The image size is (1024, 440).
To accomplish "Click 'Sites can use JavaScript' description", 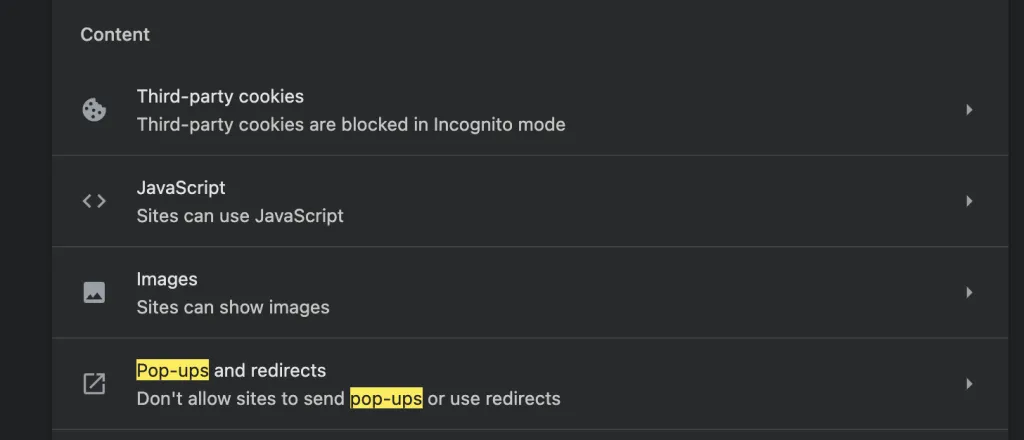I will pos(240,215).
